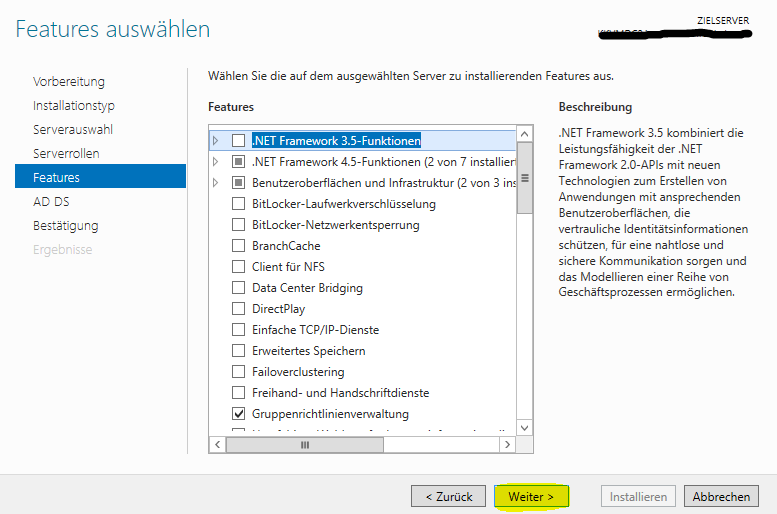Screen dimensions: 777x514
Task: Enable BitLocker-Laufwerkverschlüsselung feature checkbox
Action: click(x=238, y=204)
